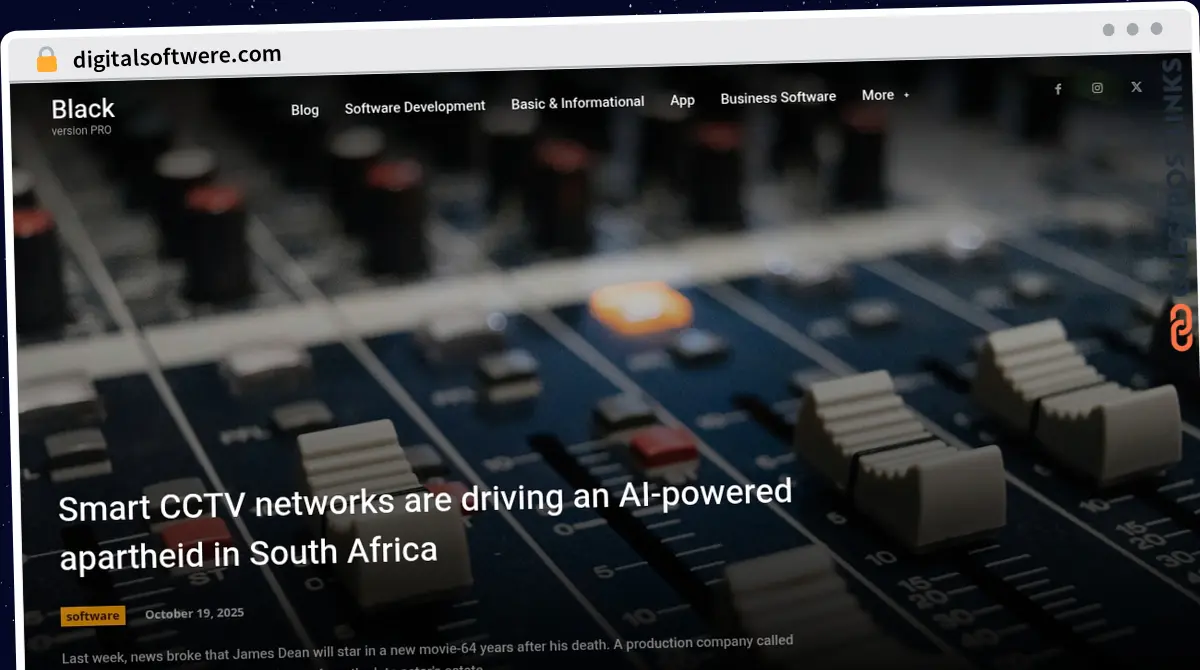This screenshot has width=1200, height=670.
Task: Select 'Business Software' in the navigation
Action: coord(778,97)
